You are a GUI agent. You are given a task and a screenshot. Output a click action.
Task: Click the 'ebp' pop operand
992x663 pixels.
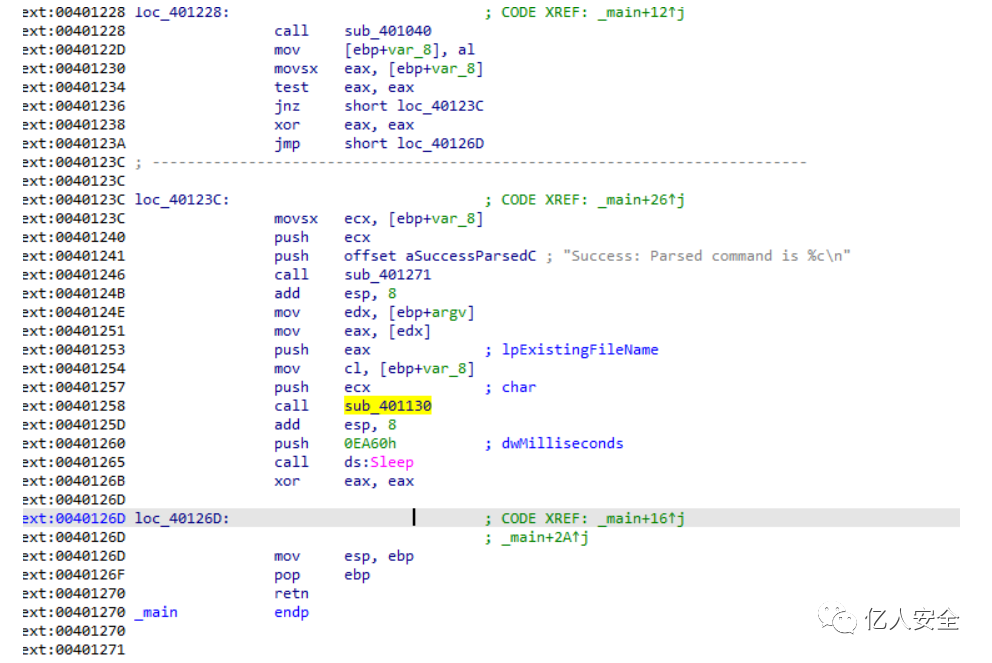tap(357, 574)
